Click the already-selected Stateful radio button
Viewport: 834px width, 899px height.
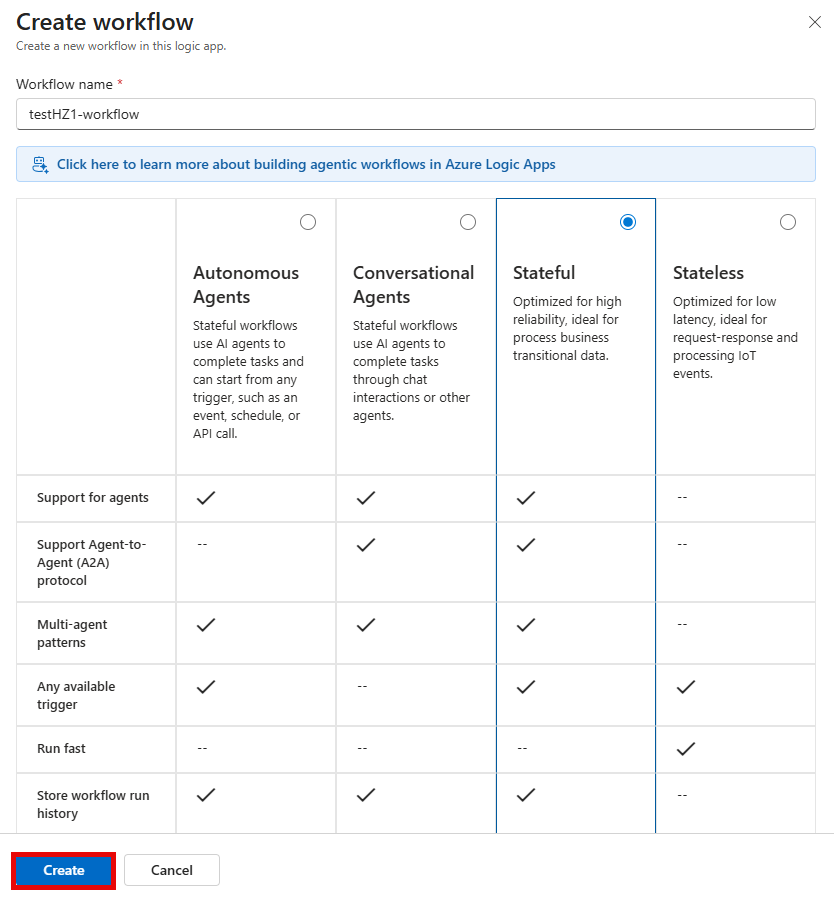coord(628,222)
